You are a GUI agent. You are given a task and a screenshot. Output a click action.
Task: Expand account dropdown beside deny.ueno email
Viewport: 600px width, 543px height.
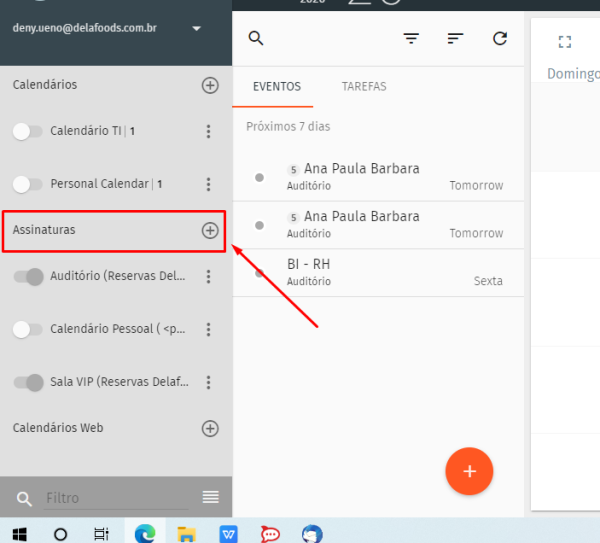coord(196,29)
